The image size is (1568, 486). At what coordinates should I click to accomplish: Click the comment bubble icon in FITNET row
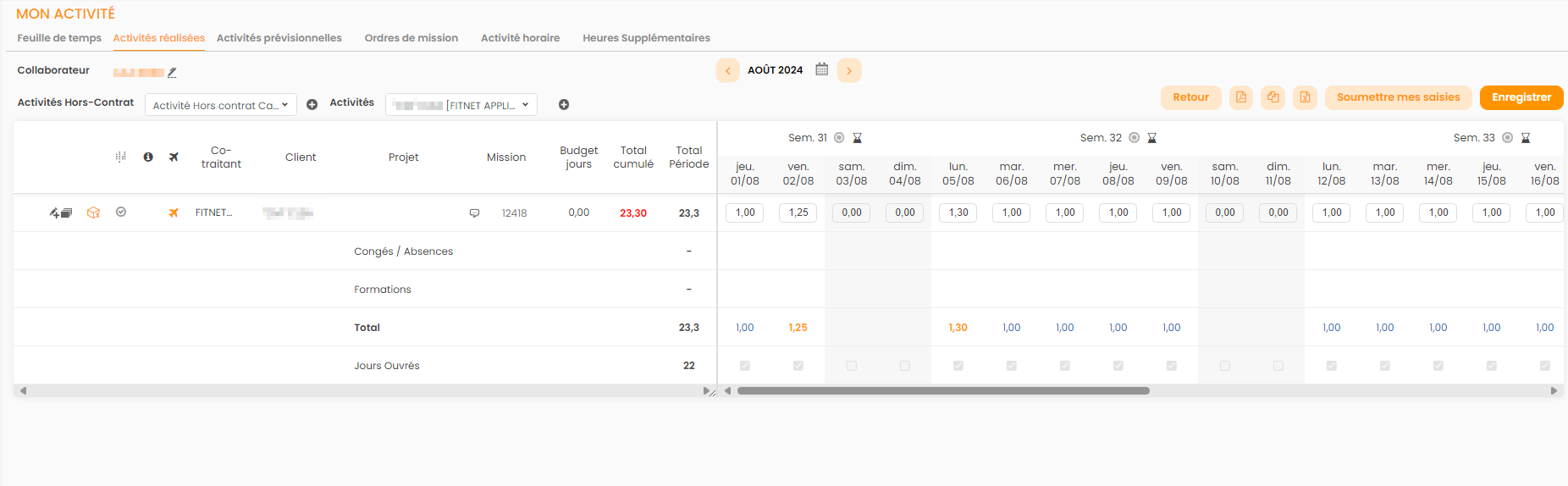(474, 213)
